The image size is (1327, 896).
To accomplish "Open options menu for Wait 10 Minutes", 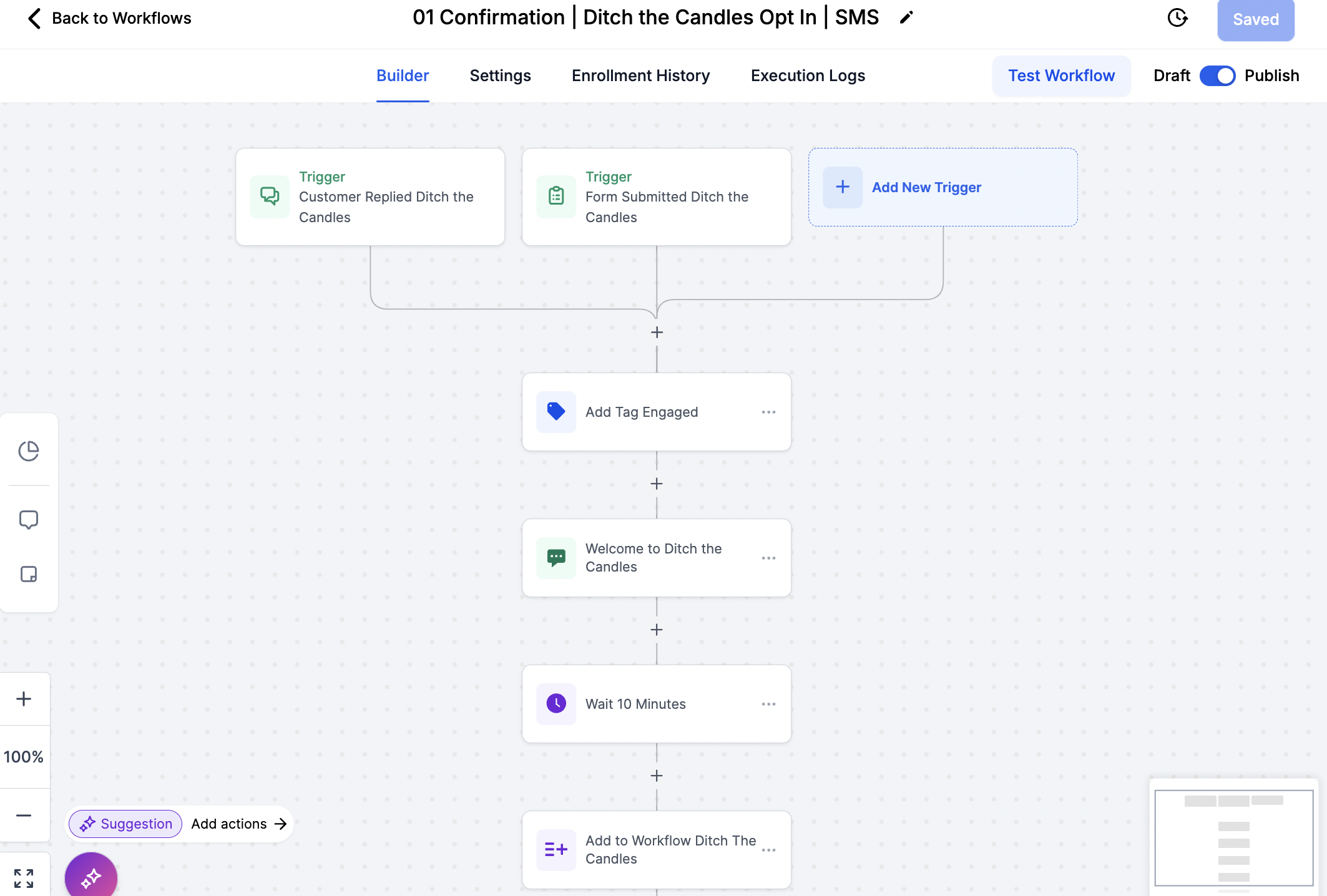I will click(768, 704).
